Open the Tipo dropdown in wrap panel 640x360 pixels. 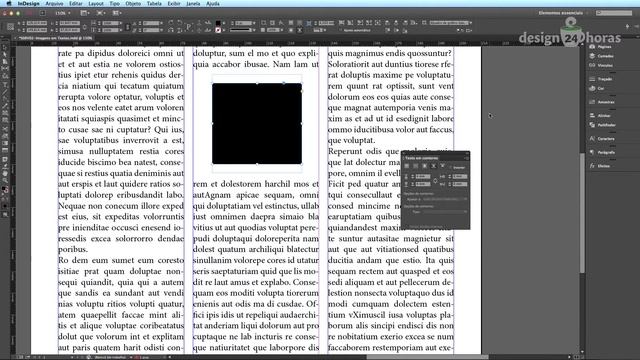point(445,212)
